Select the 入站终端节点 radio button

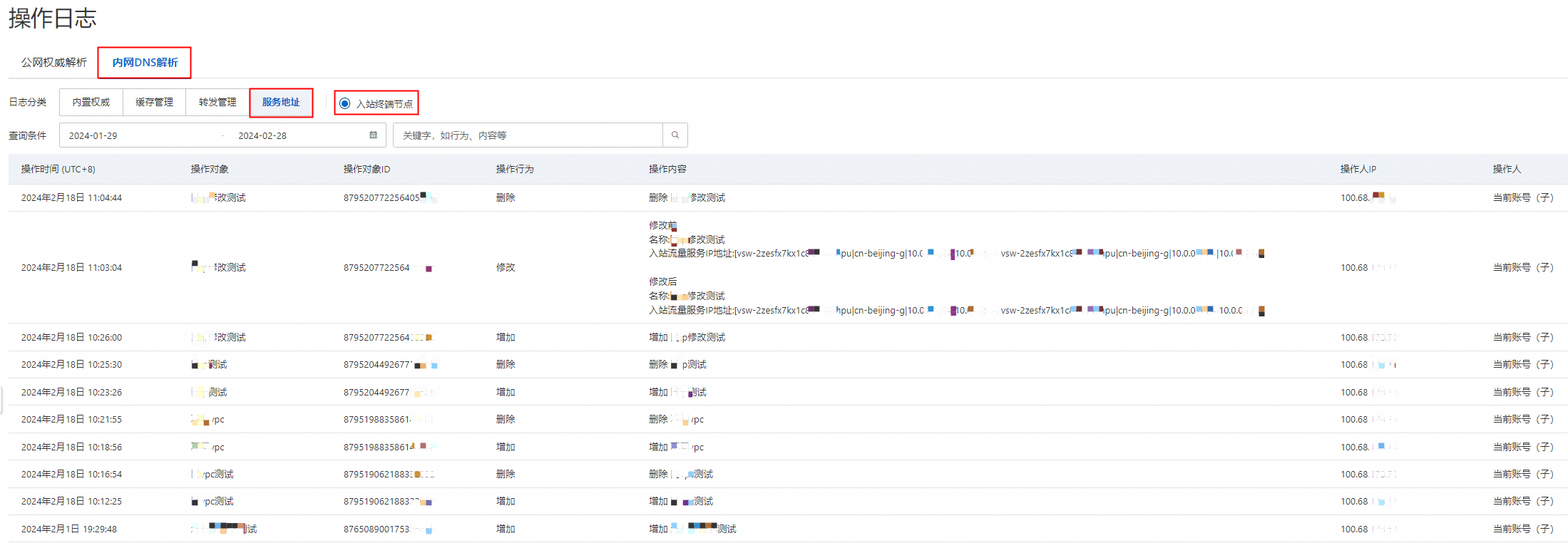(345, 103)
